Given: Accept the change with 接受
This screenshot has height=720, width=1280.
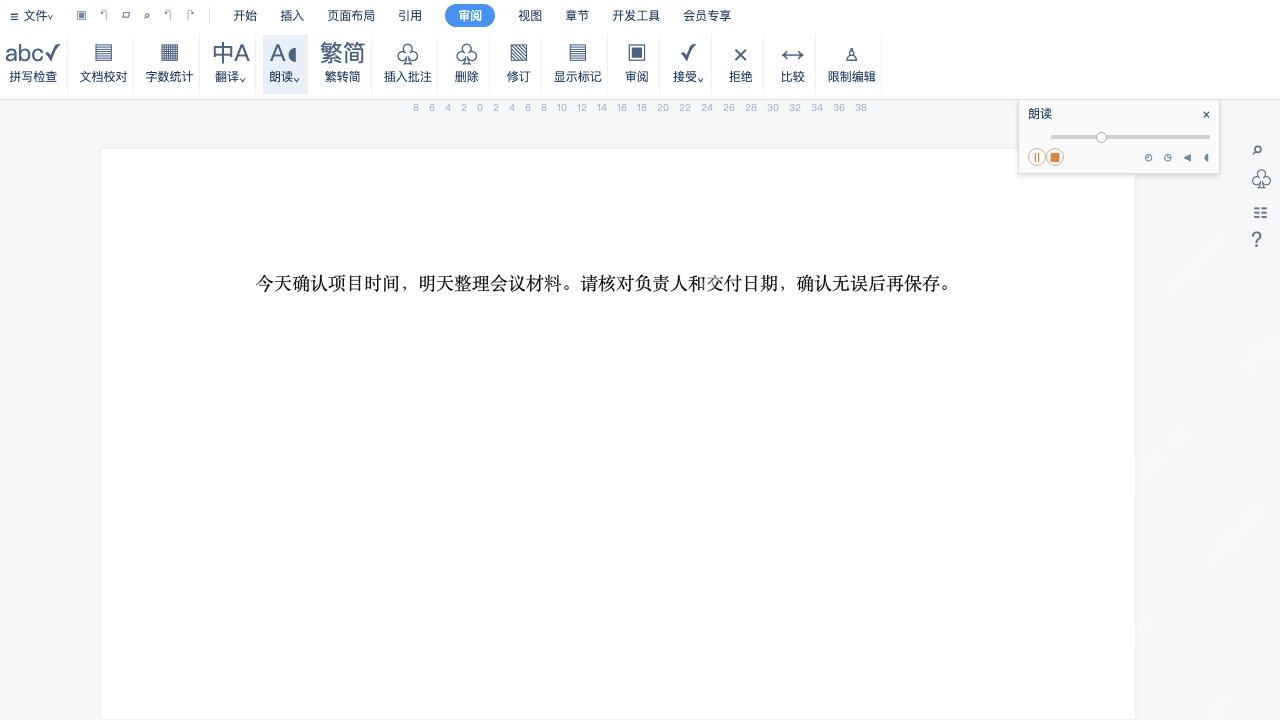Looking at the screenshot, I should tap(688, 64).
